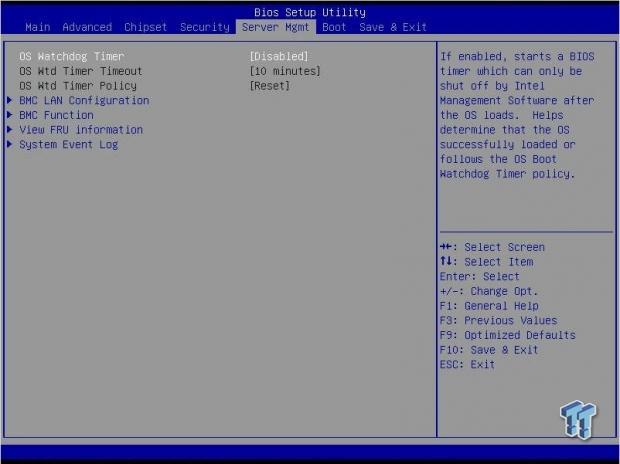Select the OS Watchdog Timer option

pos(72,57)
